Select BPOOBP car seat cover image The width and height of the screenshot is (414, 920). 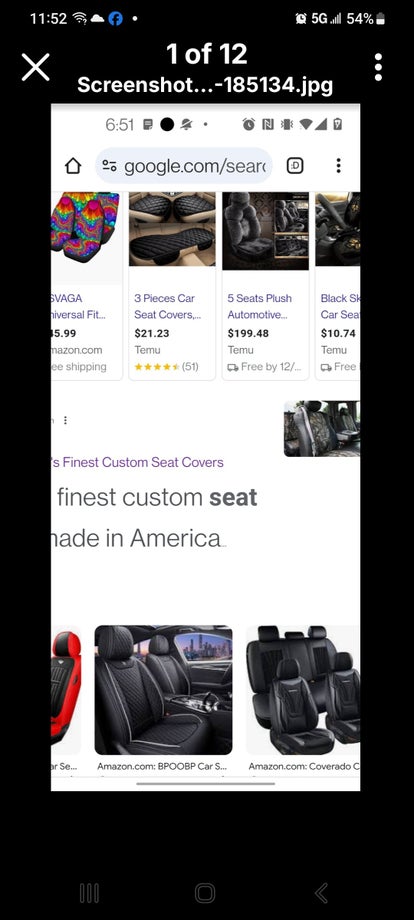(x=163, y=690)
